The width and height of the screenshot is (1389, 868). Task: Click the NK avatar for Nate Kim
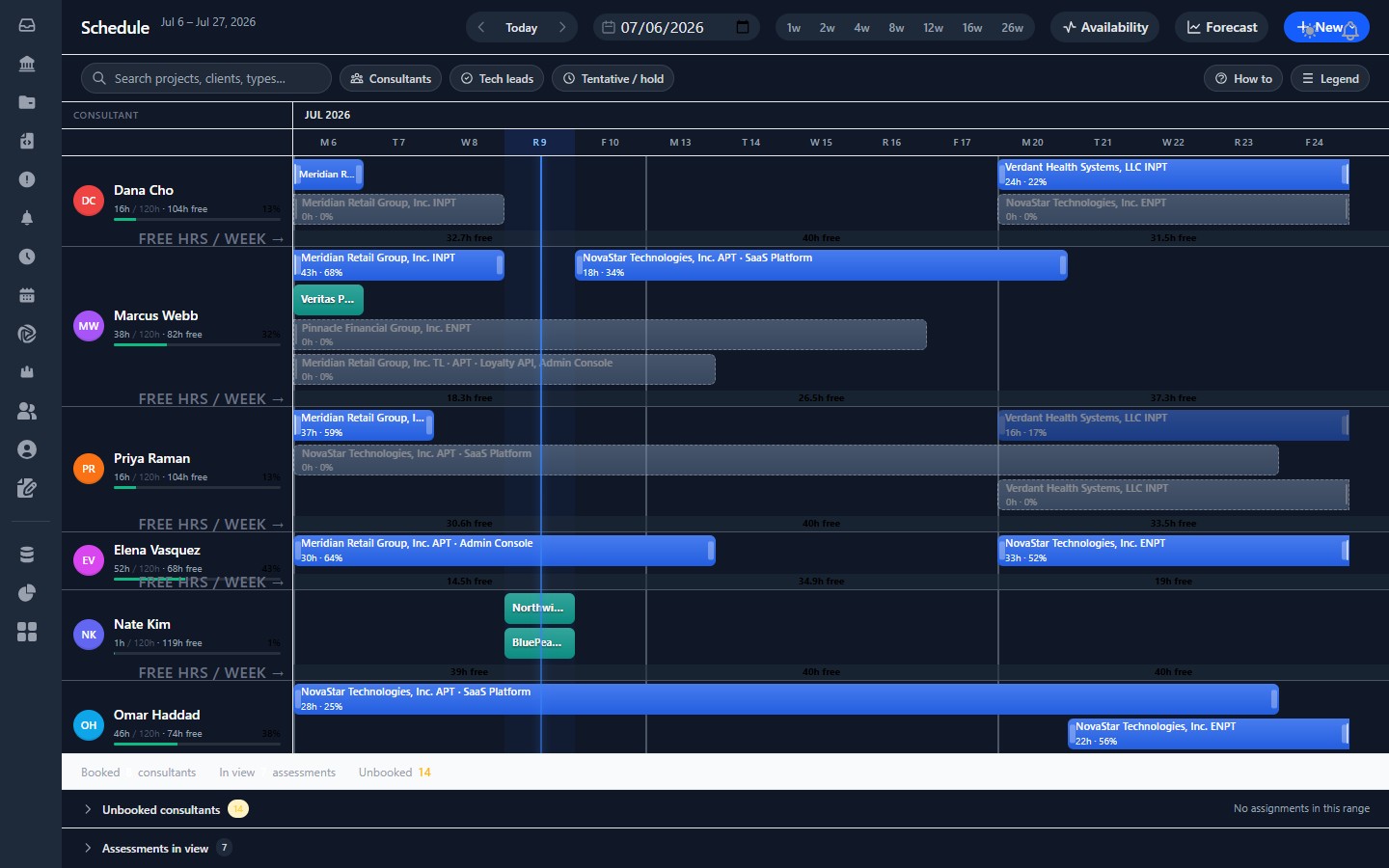pos(89,635)
